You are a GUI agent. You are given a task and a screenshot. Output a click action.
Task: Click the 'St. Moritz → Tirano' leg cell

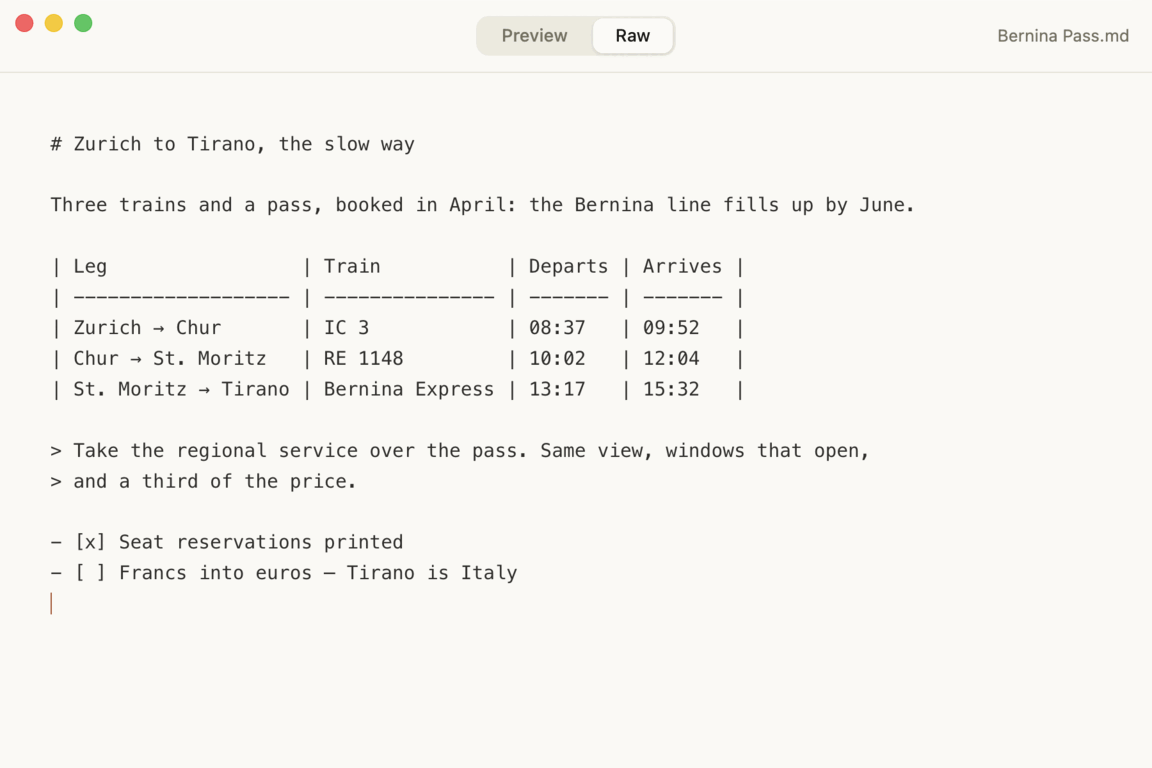(x=181, y=390)
